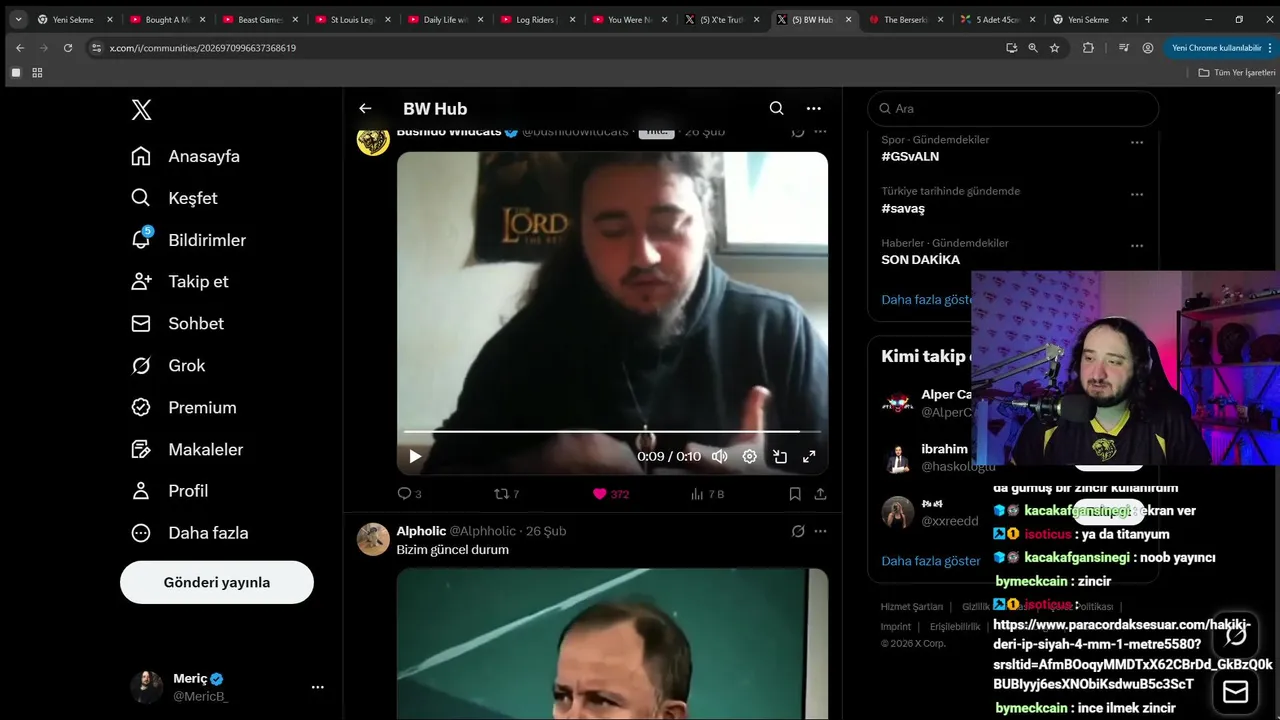Open floating Grok button
The image size is (1280, 720).
coord(1236,634)
